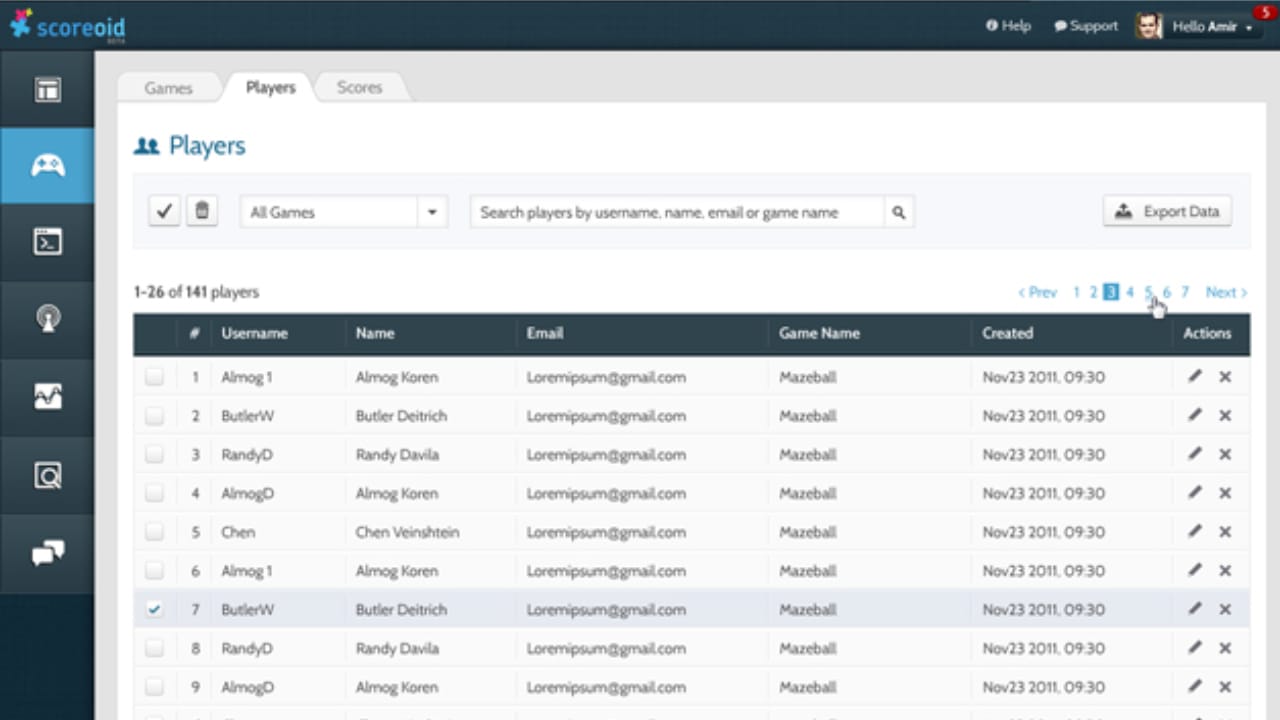Viewport: 1280px width, 720px height.
Task: Open the All Games filter dropdown
Action: click(344, 212)
